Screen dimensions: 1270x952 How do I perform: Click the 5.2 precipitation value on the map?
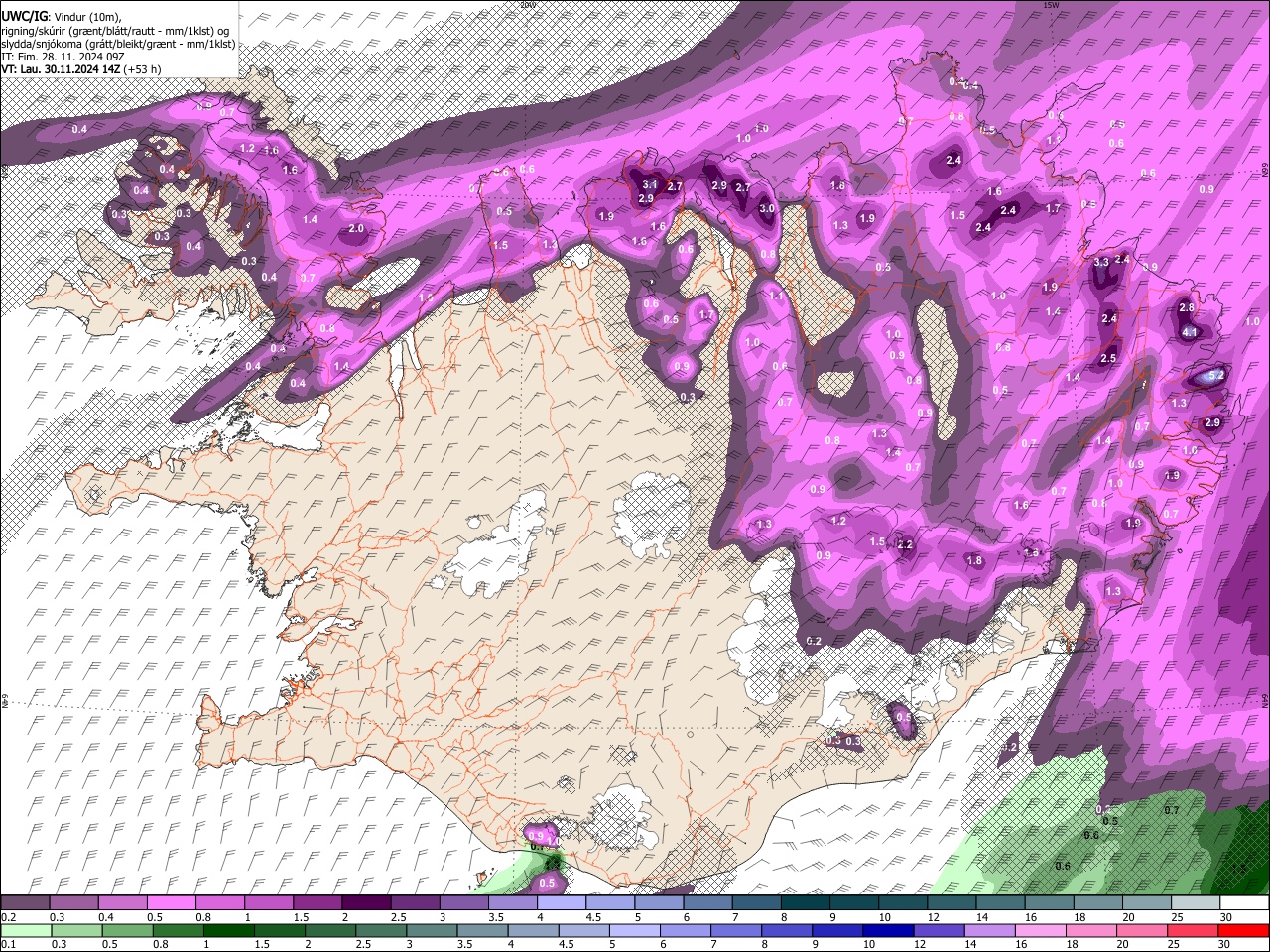1215,376
